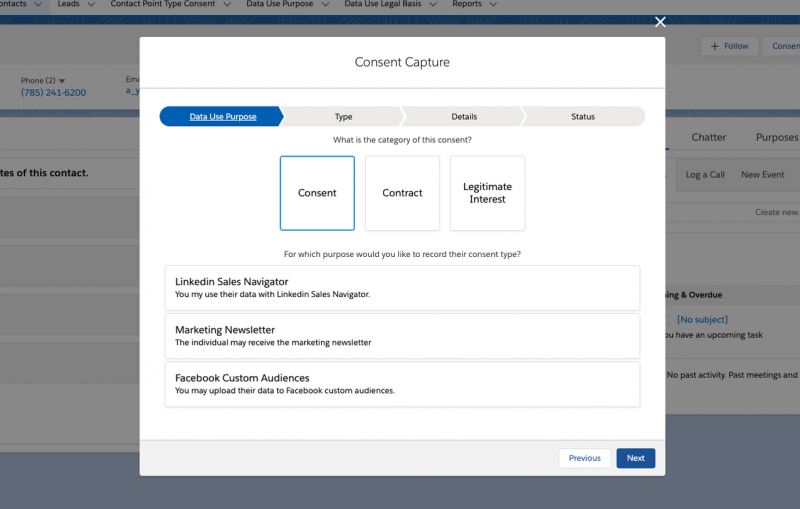Go to the Type step
Viewport: 800px width, 509px height.
pyautogui.click(x=343, y=116)
